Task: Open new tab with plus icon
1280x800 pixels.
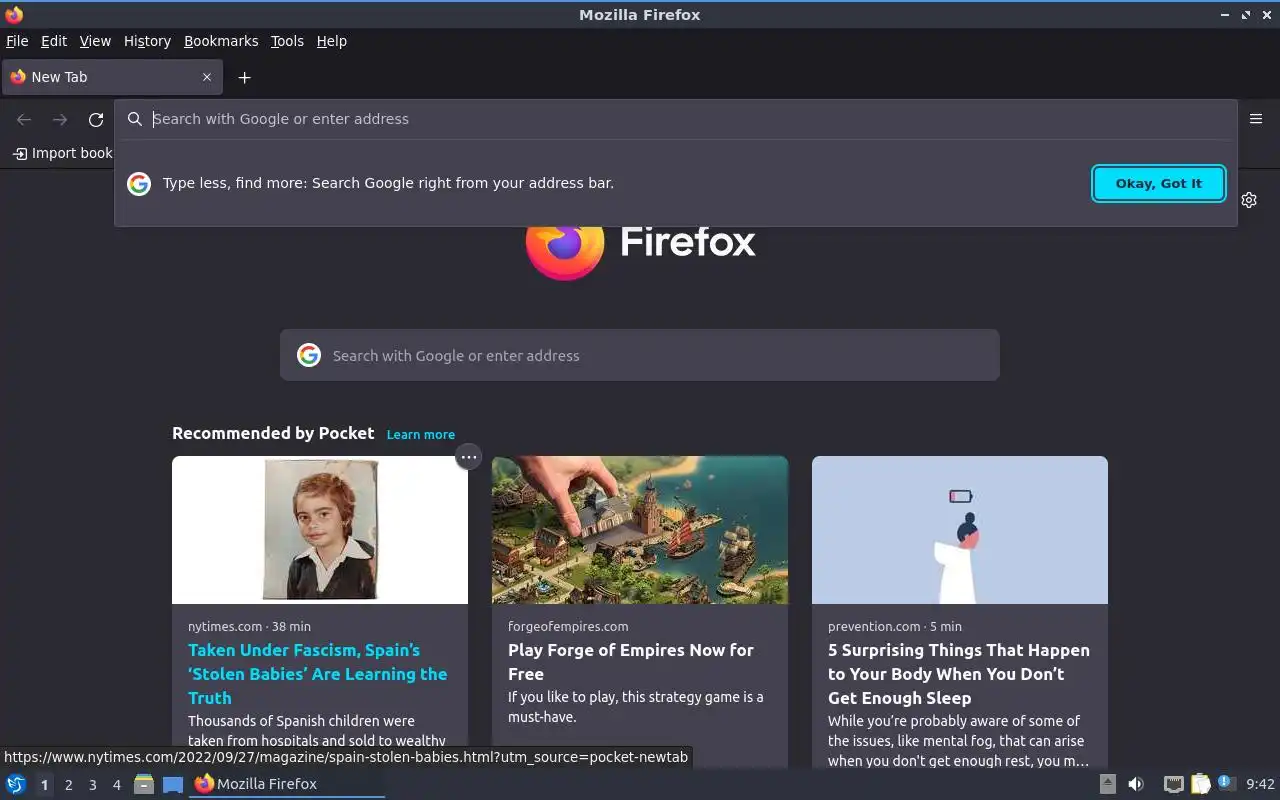Action: coord(244,77)
